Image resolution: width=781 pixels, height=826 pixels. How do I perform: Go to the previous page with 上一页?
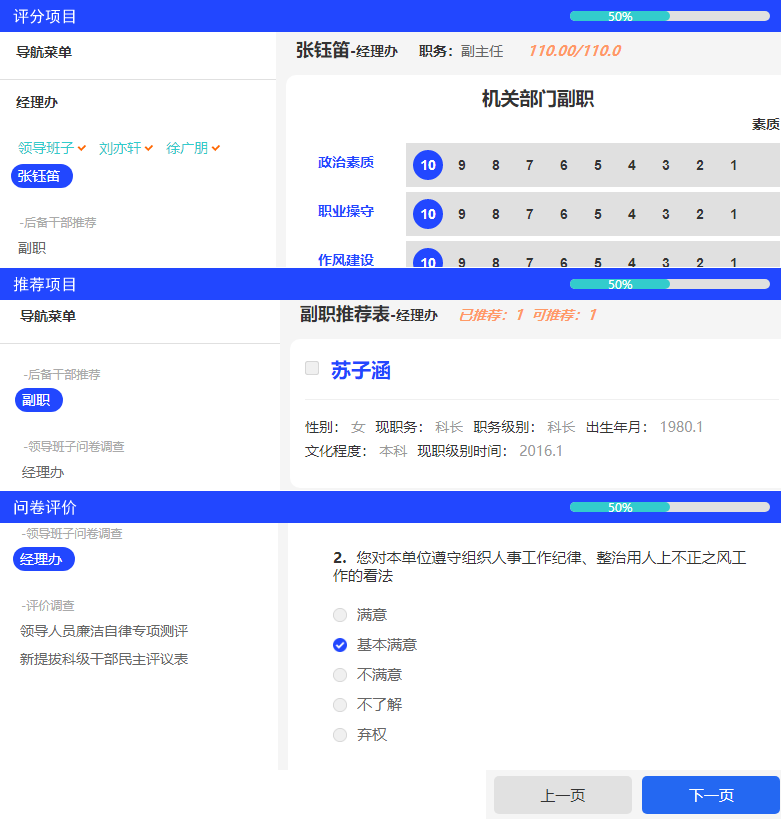(562, 795)
